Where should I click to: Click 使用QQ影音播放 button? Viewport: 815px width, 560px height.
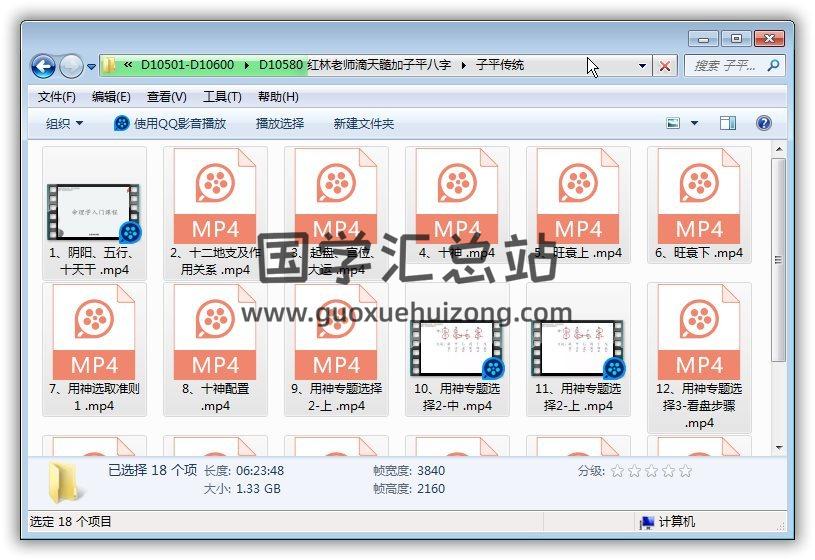coord(170,124)
